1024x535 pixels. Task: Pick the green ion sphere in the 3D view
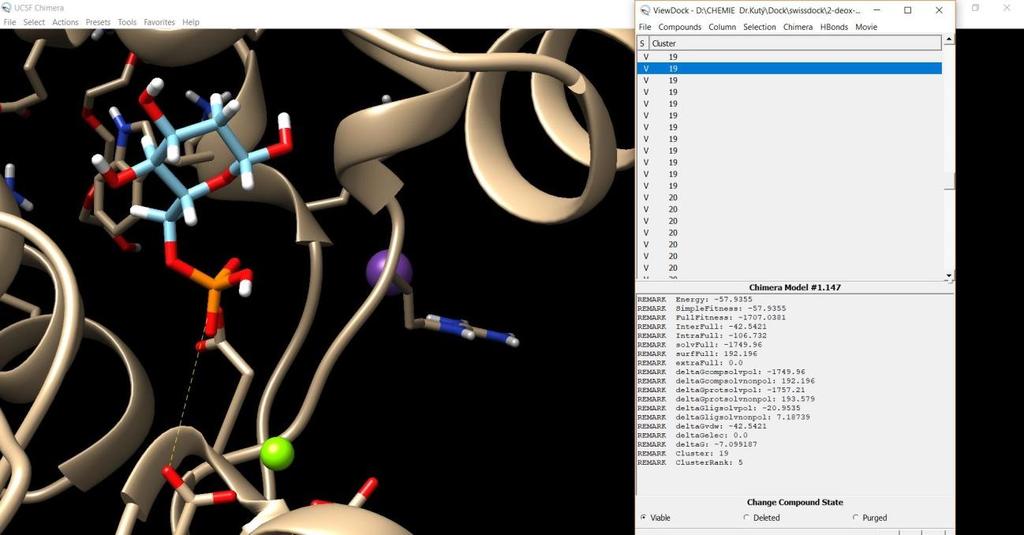pos(277,453)
